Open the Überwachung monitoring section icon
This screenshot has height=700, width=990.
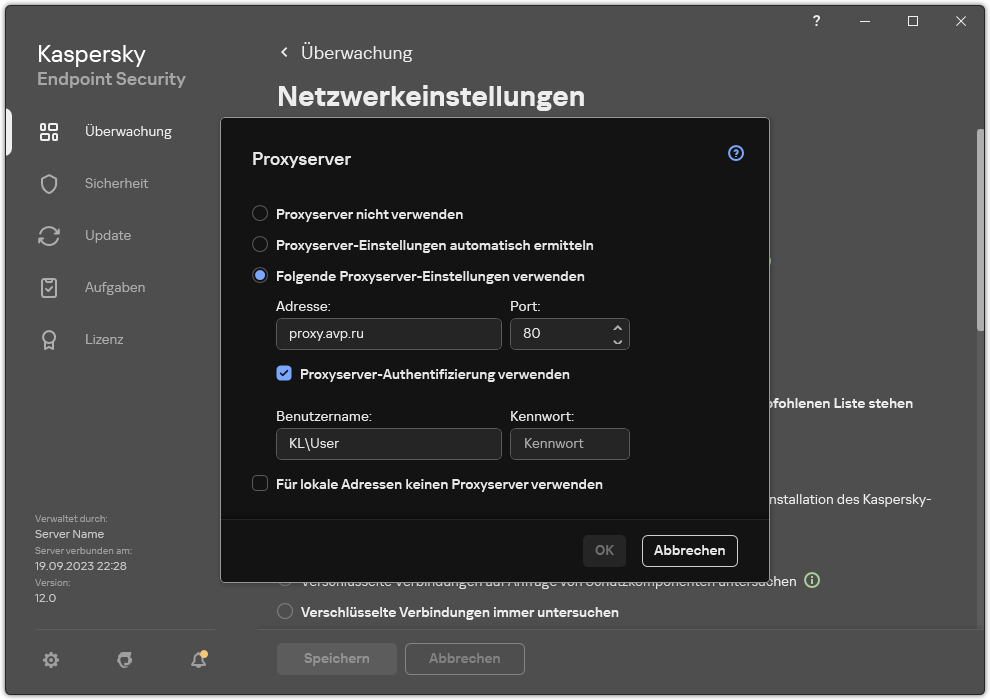point(49,131)
